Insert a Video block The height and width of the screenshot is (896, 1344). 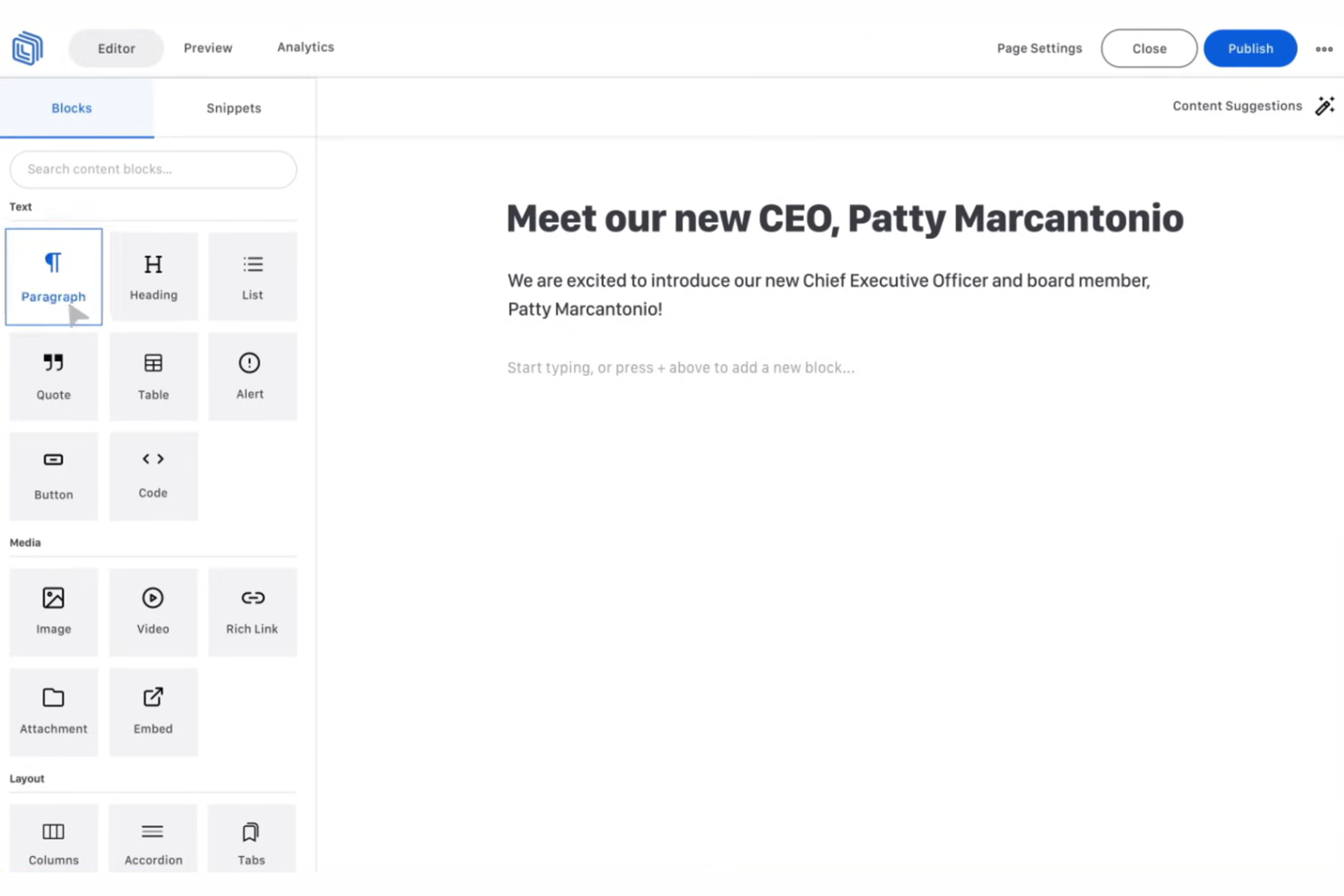[x=153, y=612]
